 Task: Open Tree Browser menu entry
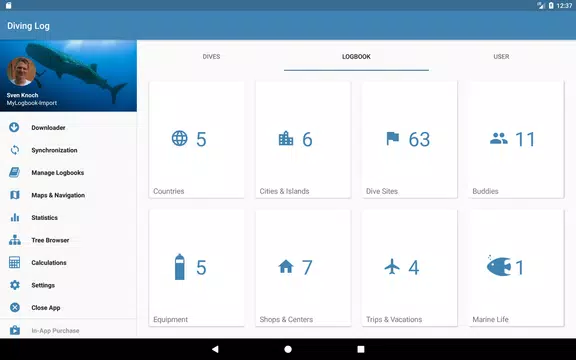68,240
